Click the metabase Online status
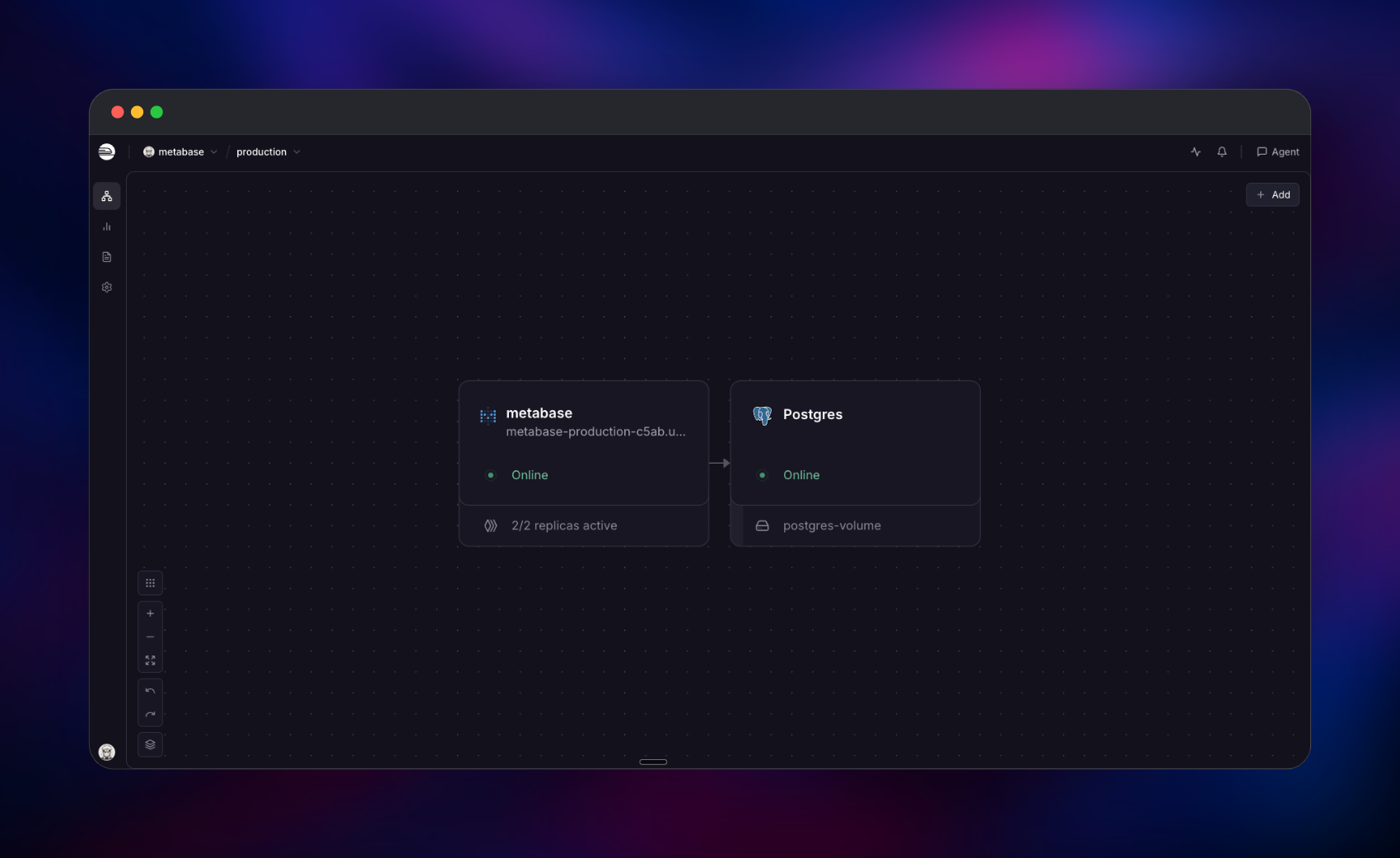 pos(530,475)
